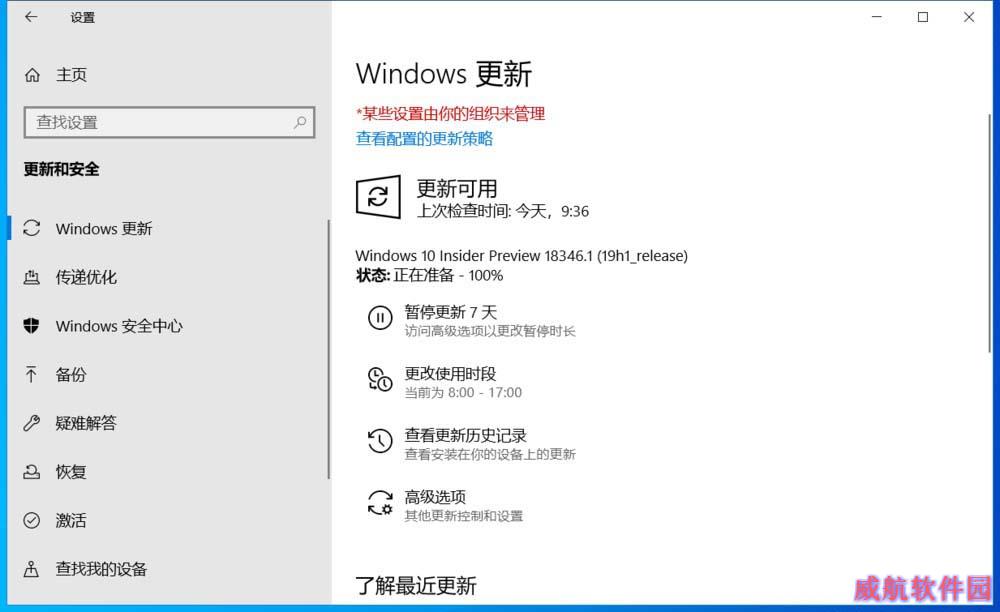The height and width of the screenshot is (612, 1000).
Task: Click the 传递优化 delivery icon
Action: tap(31, 277)
